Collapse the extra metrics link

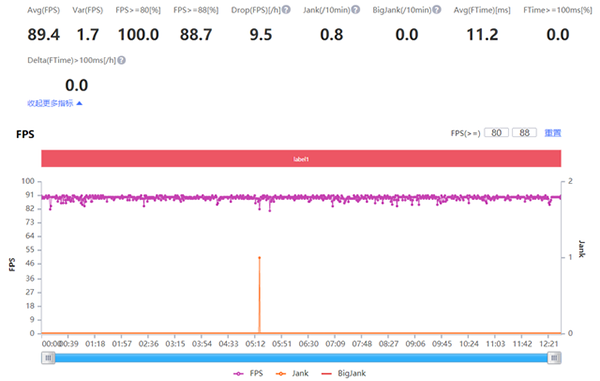(x=55, y=103)
